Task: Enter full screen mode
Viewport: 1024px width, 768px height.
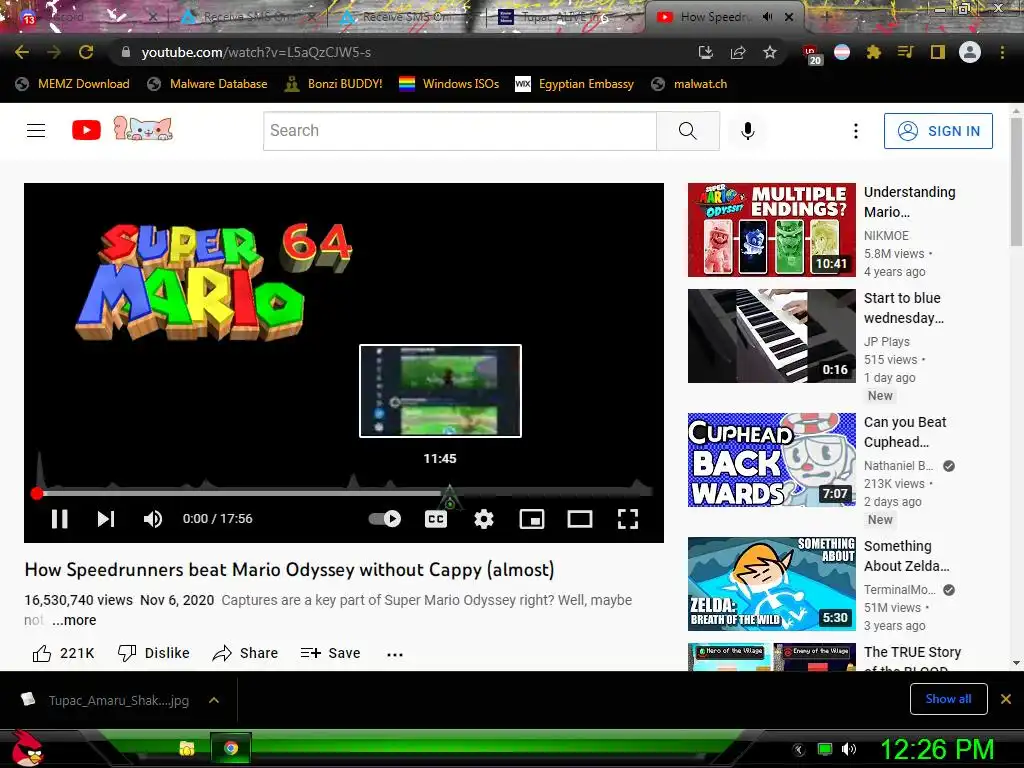Action: point(628,519)
